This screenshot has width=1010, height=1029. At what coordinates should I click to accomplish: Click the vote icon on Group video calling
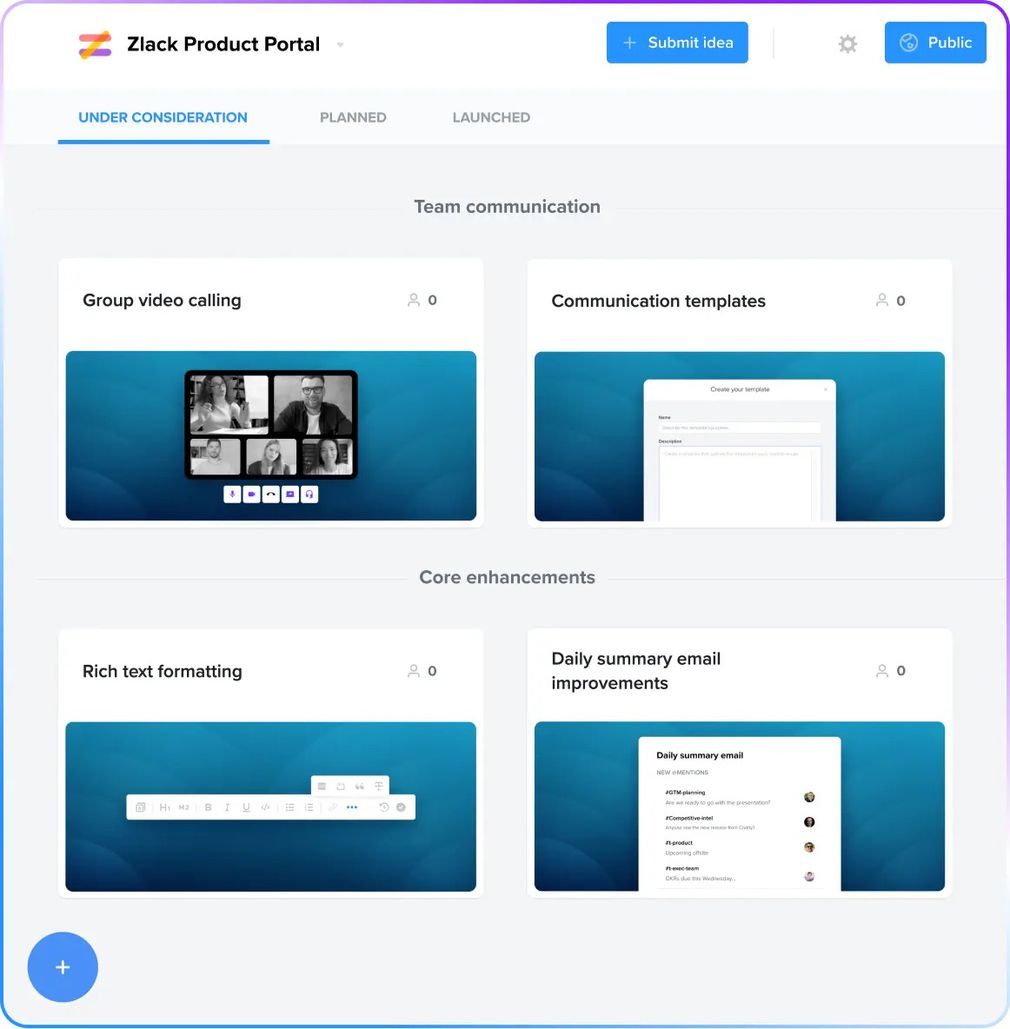[x=413, y=300]
